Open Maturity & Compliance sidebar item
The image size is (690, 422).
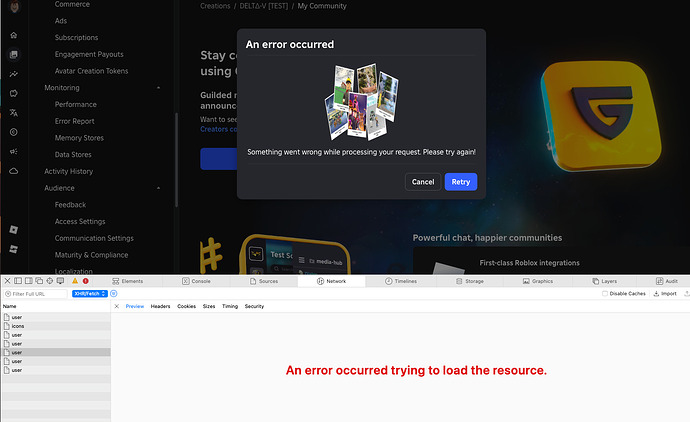pos(91,255)
